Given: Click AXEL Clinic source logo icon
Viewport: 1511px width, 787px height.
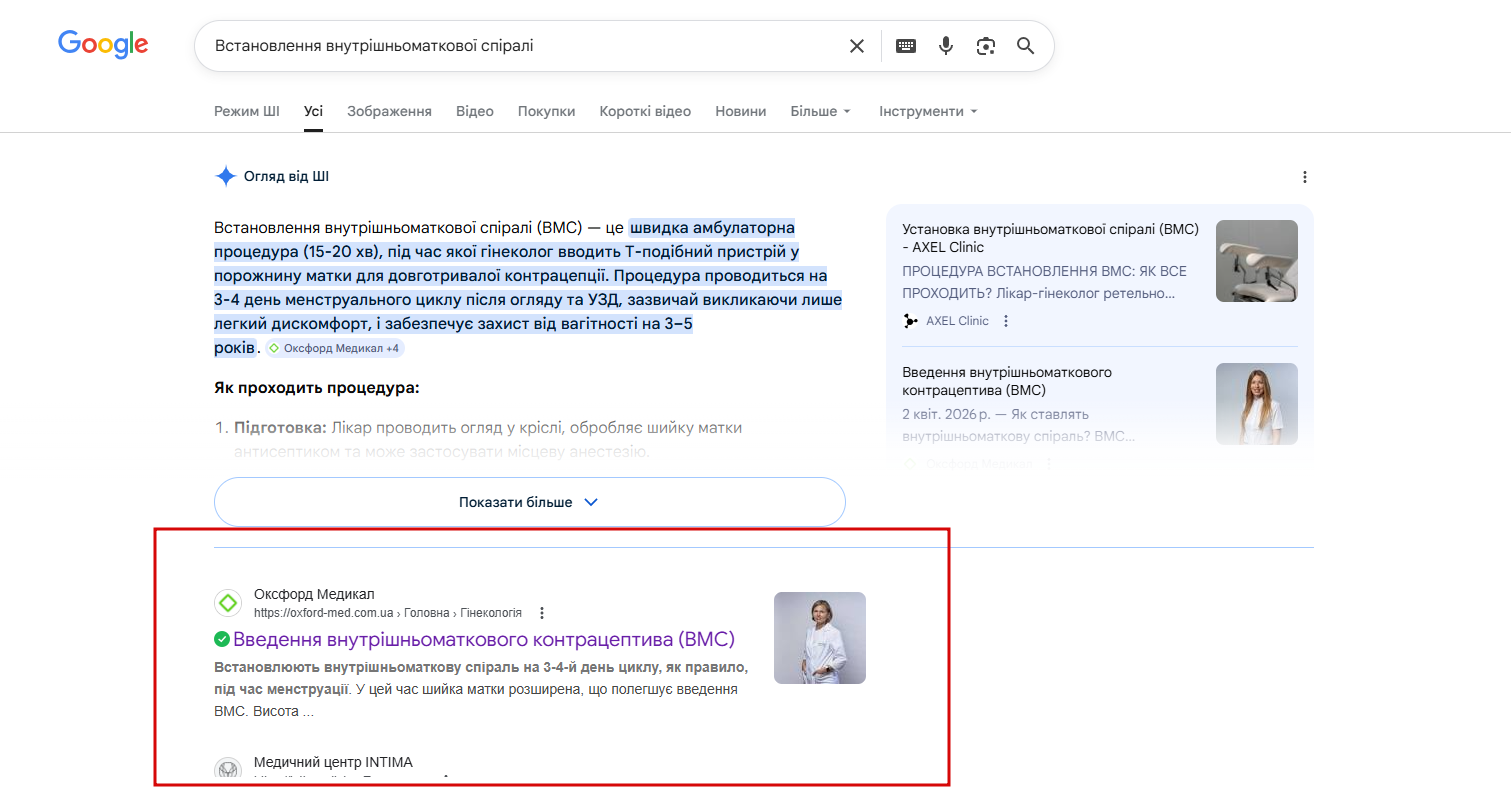Looking at the screenshot, I should click(910, 321).
